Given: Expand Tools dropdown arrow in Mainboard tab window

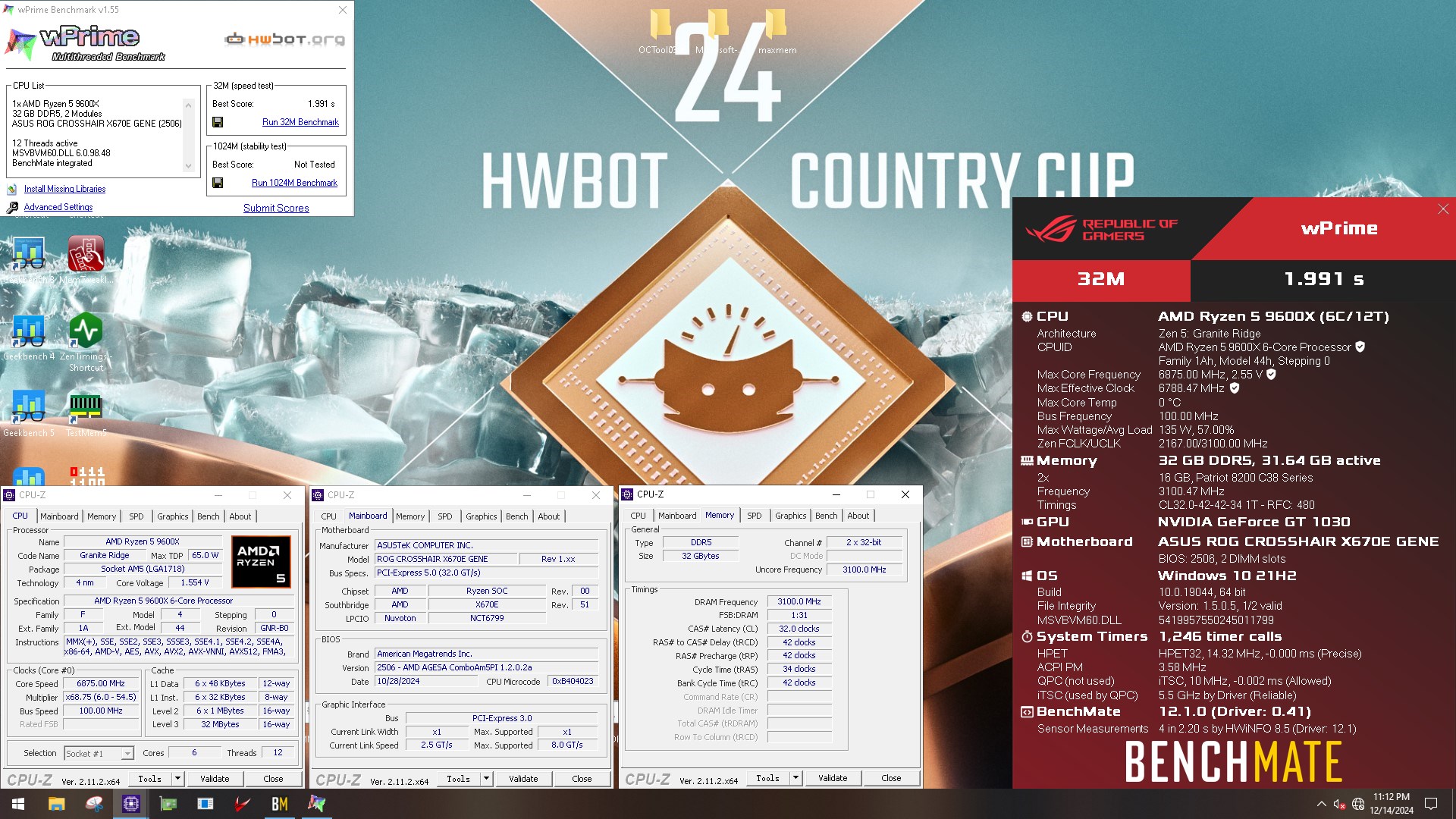Looking at the screenshot, I should click(486, 779).
